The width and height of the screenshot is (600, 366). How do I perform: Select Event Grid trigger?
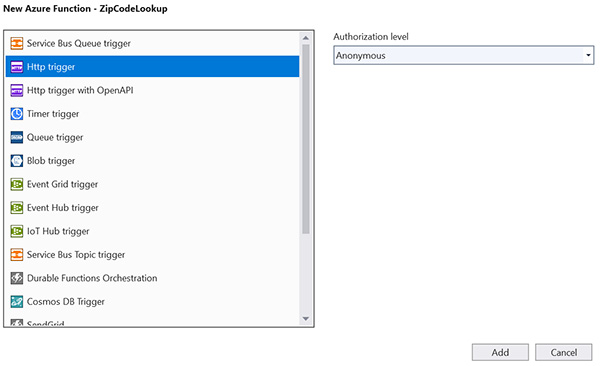[x=152, y=184]
